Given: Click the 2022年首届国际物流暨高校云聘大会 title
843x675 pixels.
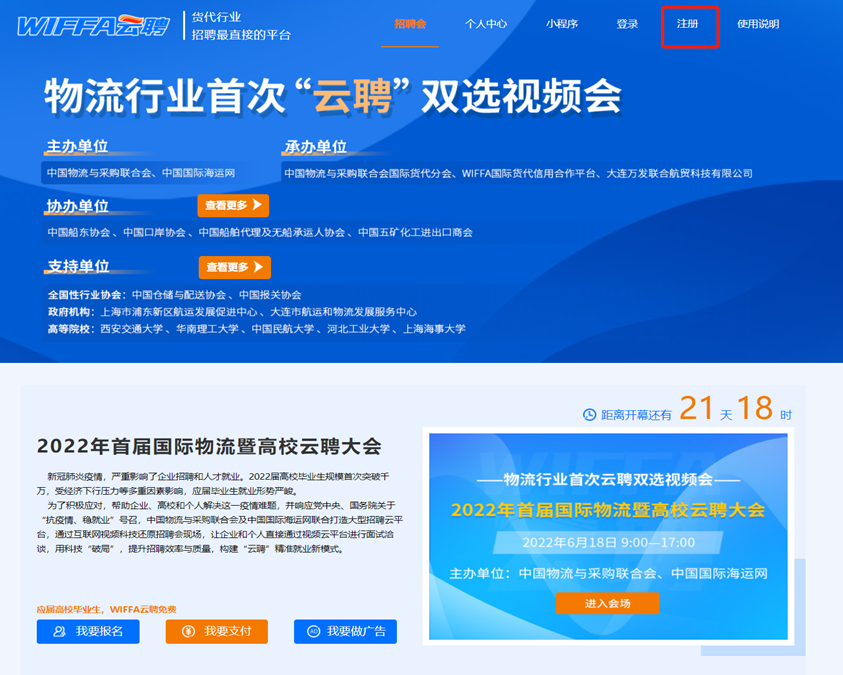Looking at the screenshot, I should pyautogui.click(x=209, y=446).
